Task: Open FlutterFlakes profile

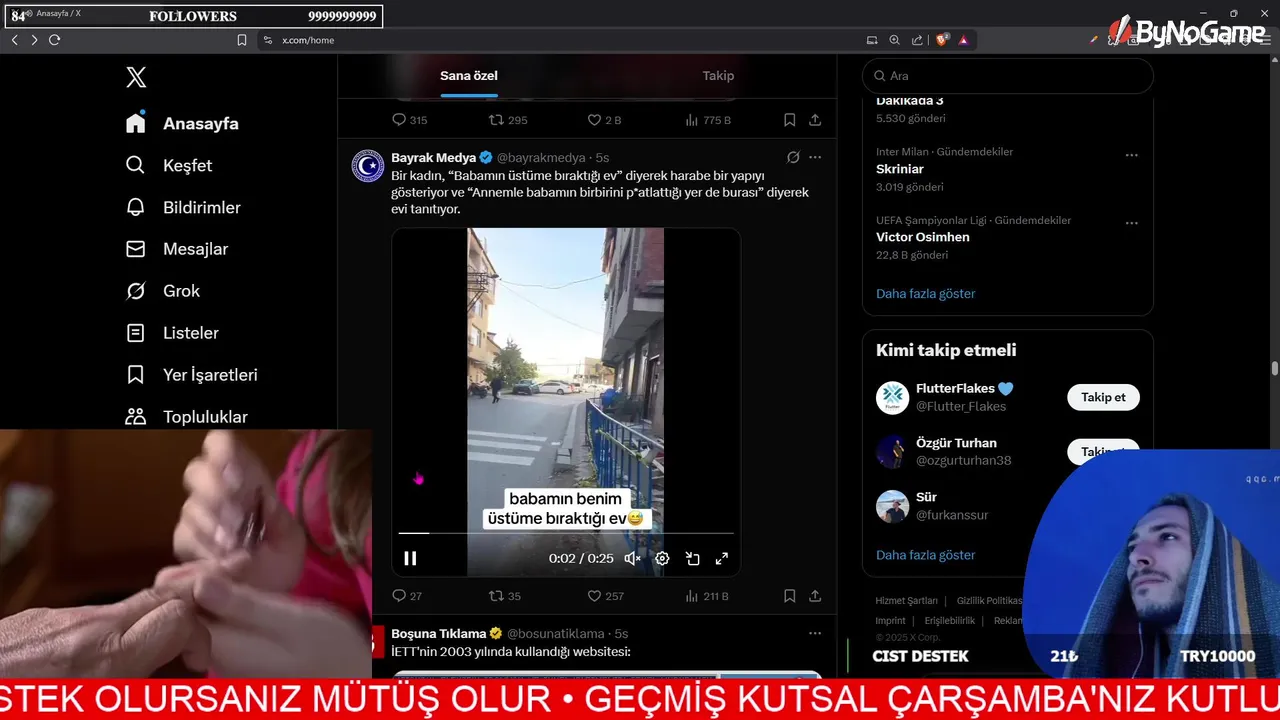Action: click(957, 389)
